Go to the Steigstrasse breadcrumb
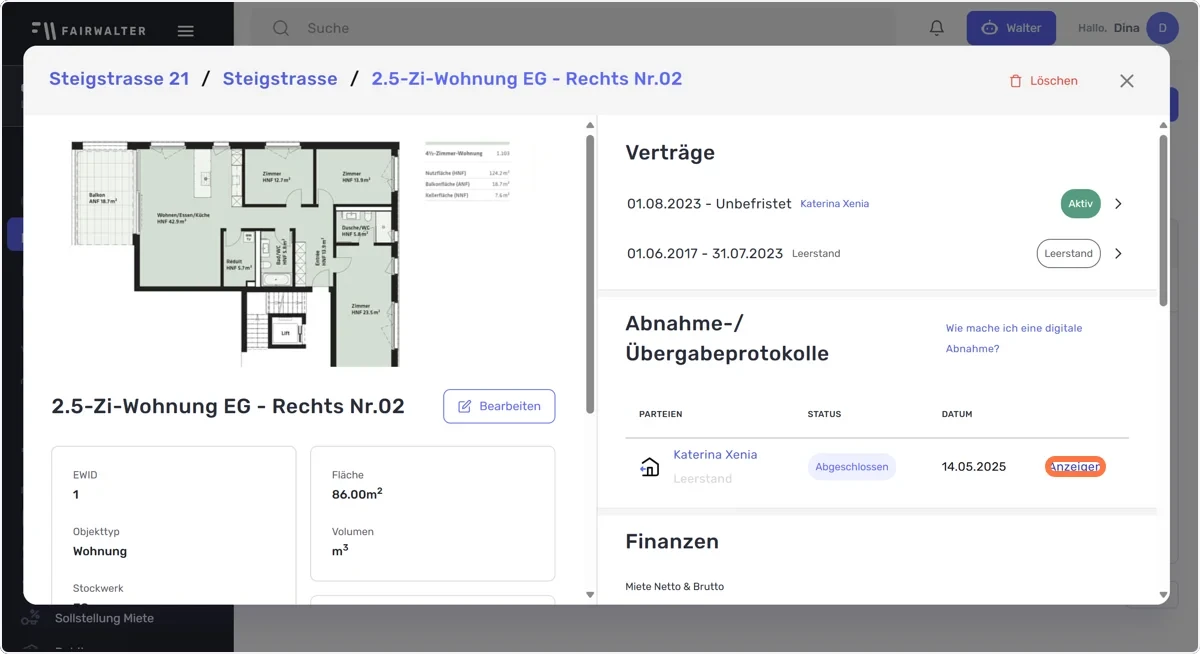This screenshot has width=1200, height=654. 280,79
